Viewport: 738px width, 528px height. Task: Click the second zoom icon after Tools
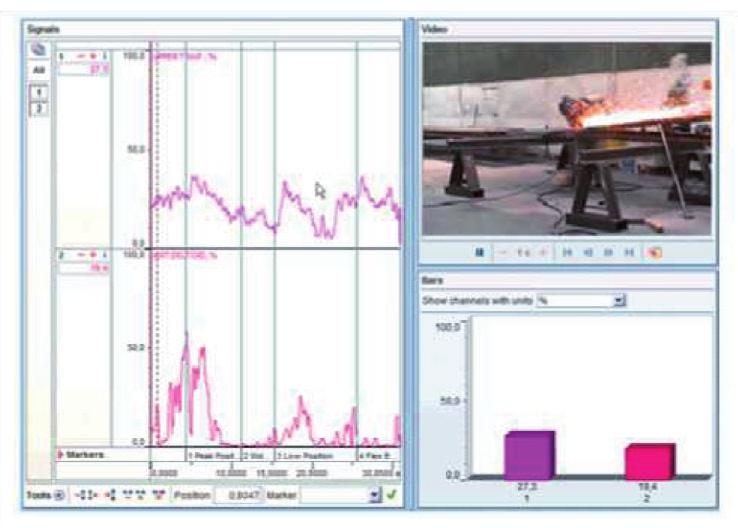coord(93,495)
